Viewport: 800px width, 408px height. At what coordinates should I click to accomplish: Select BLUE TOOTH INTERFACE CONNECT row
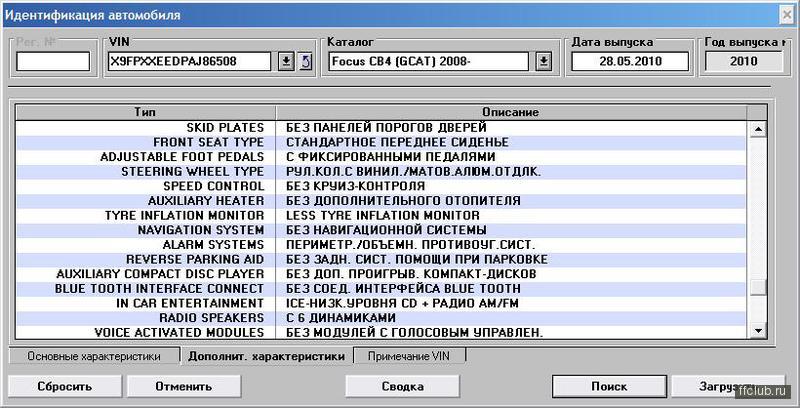(x=381, y=289)
